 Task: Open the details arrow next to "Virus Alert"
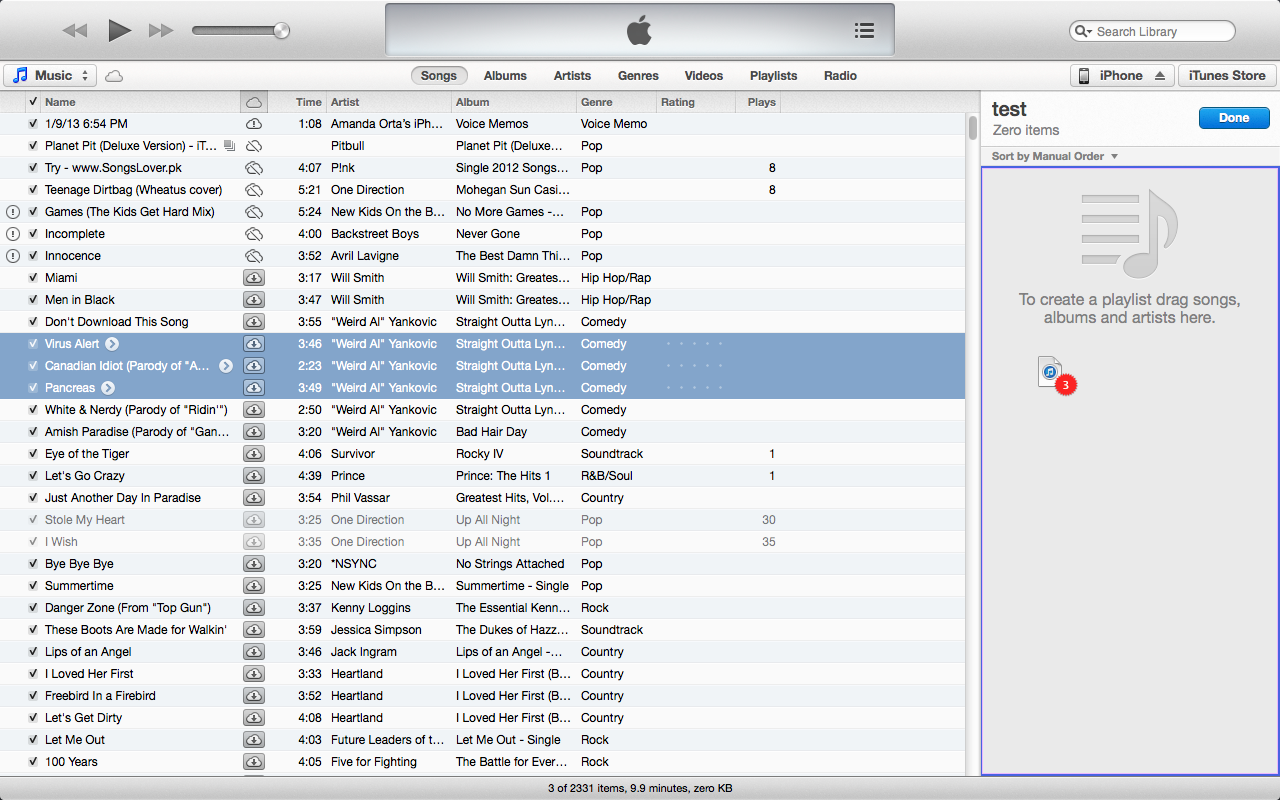coord(110,343)
